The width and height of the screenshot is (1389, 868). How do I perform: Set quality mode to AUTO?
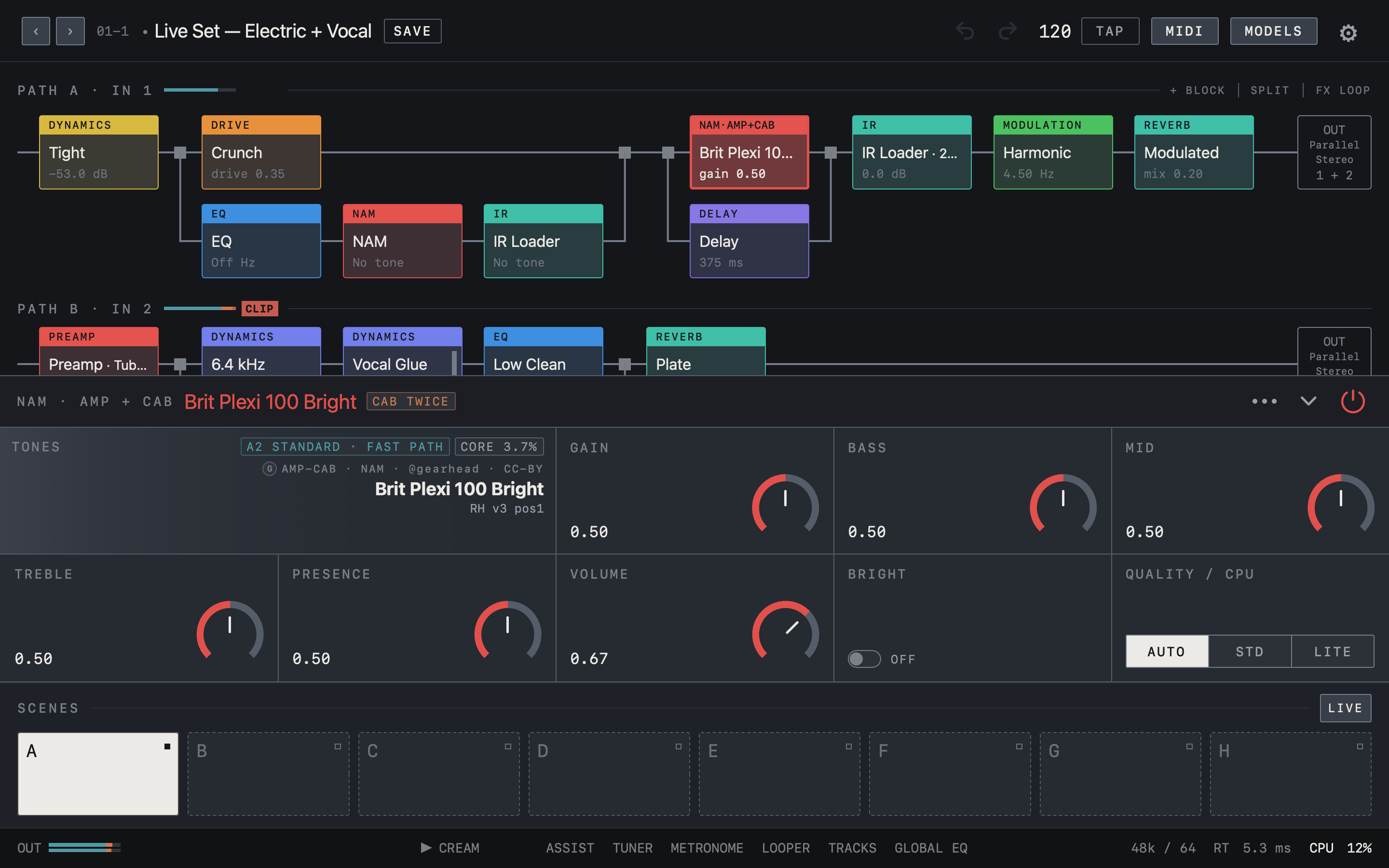tap(1167, 651)
